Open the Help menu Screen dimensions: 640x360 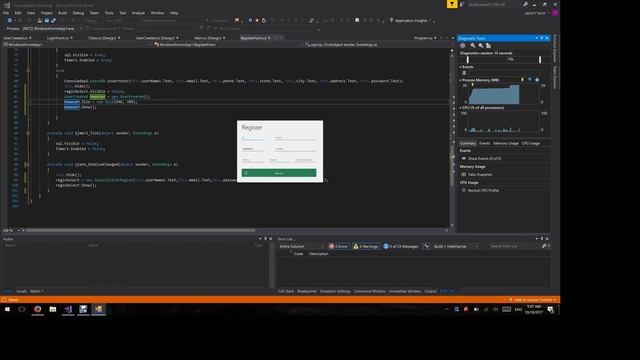click(x=174, y=13)
